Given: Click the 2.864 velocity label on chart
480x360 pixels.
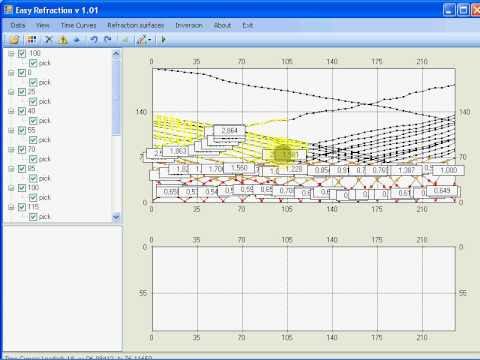Looking at the screenshot, I should 229,130.
